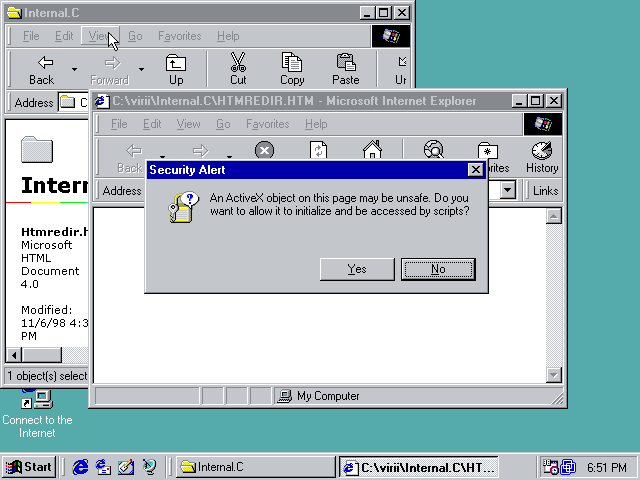Launch Internet Explorer from Quick Launch
640x480 pixels.
point(80,467)
